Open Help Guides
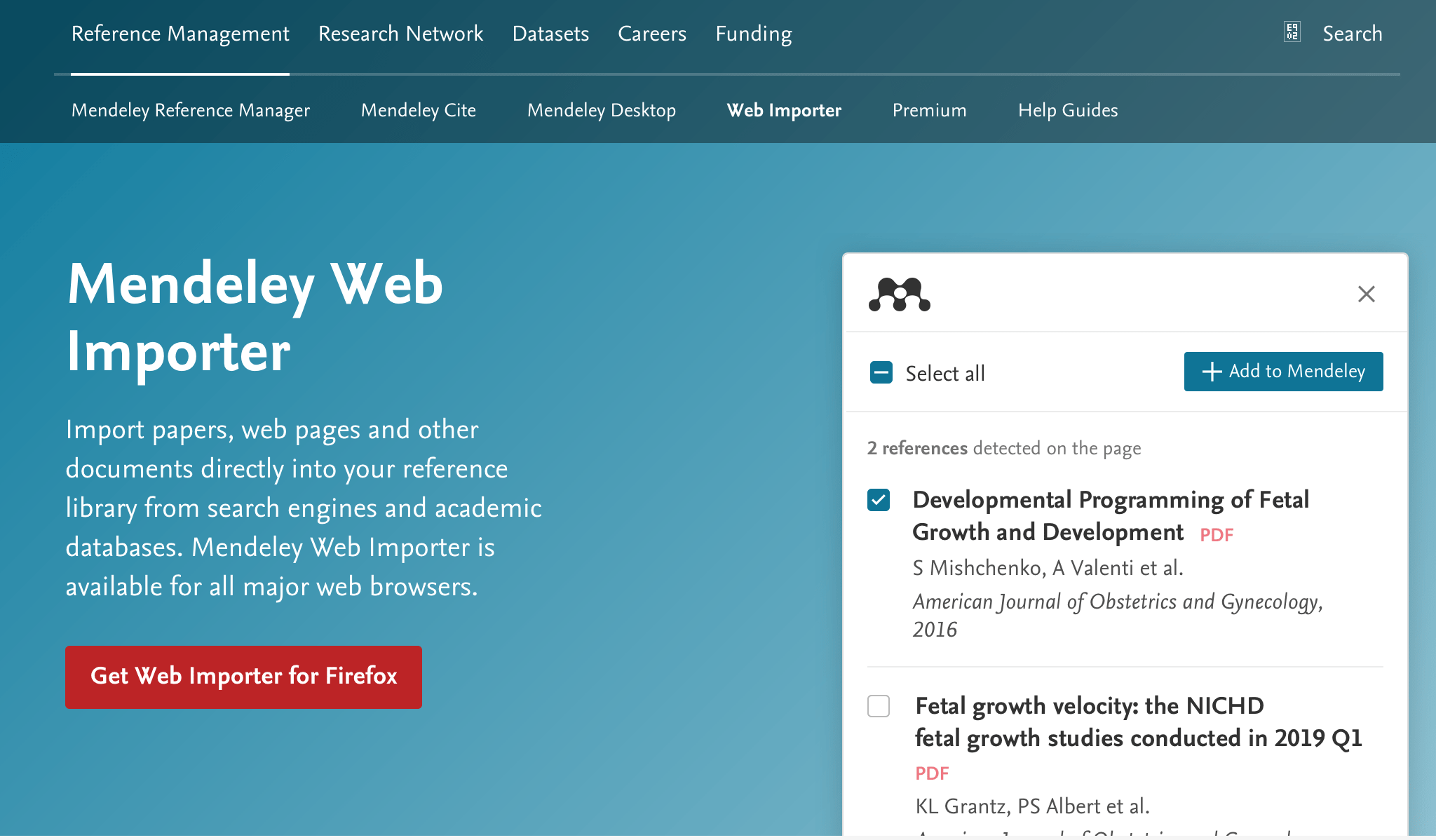Viewport: 1436px width, 840px height. pyautogui.click(x=1067, y=110)
